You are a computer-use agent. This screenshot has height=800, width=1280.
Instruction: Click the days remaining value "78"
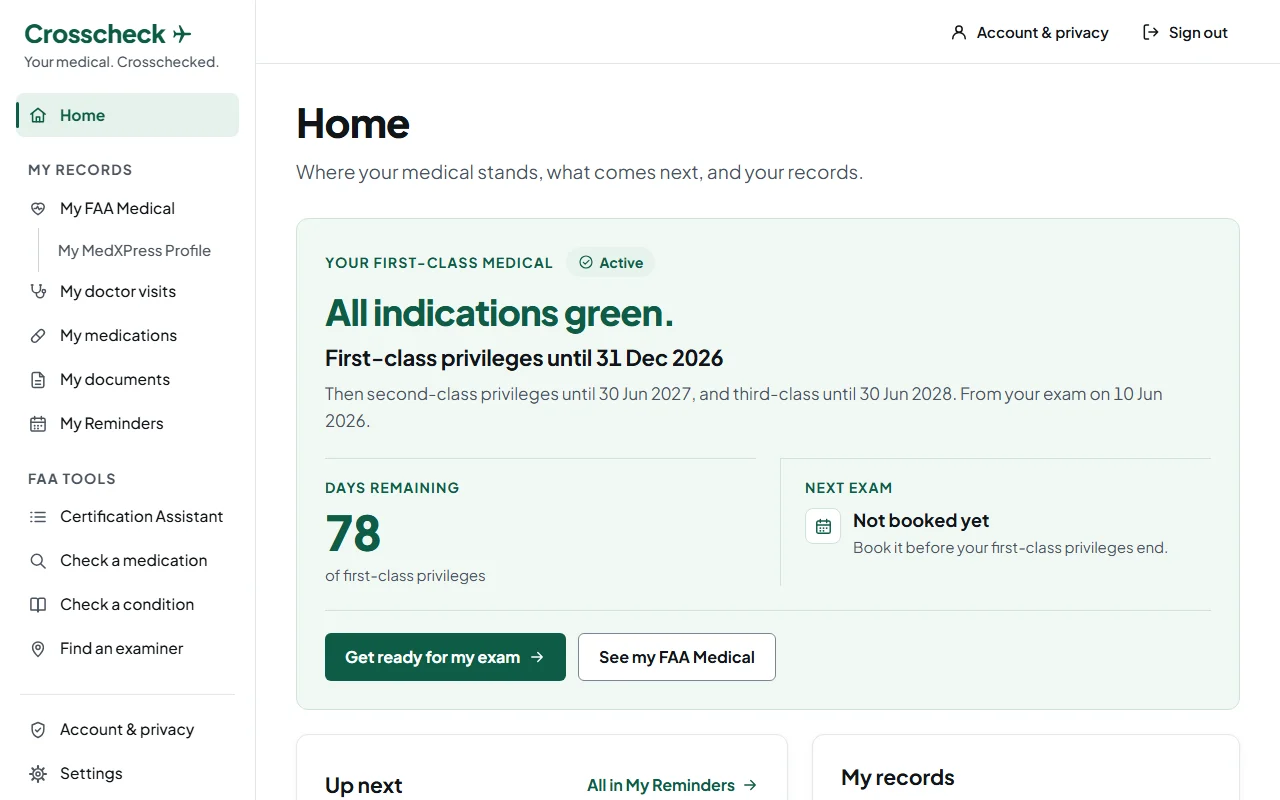(353, 533)
